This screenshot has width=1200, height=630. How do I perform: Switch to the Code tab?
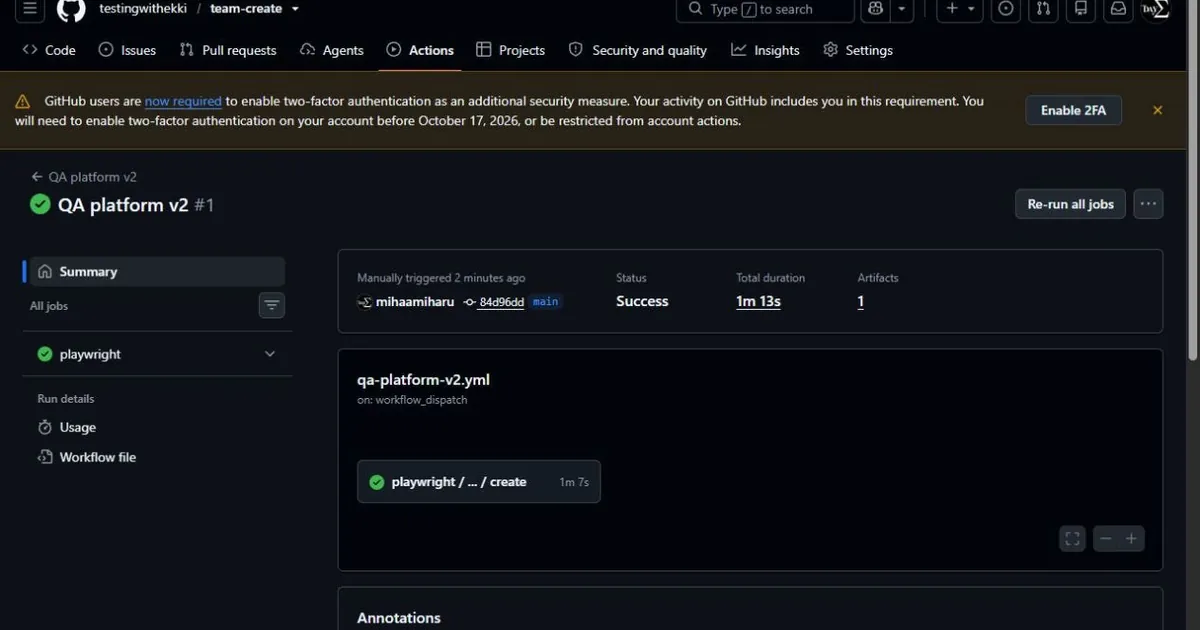coord(49,50)
